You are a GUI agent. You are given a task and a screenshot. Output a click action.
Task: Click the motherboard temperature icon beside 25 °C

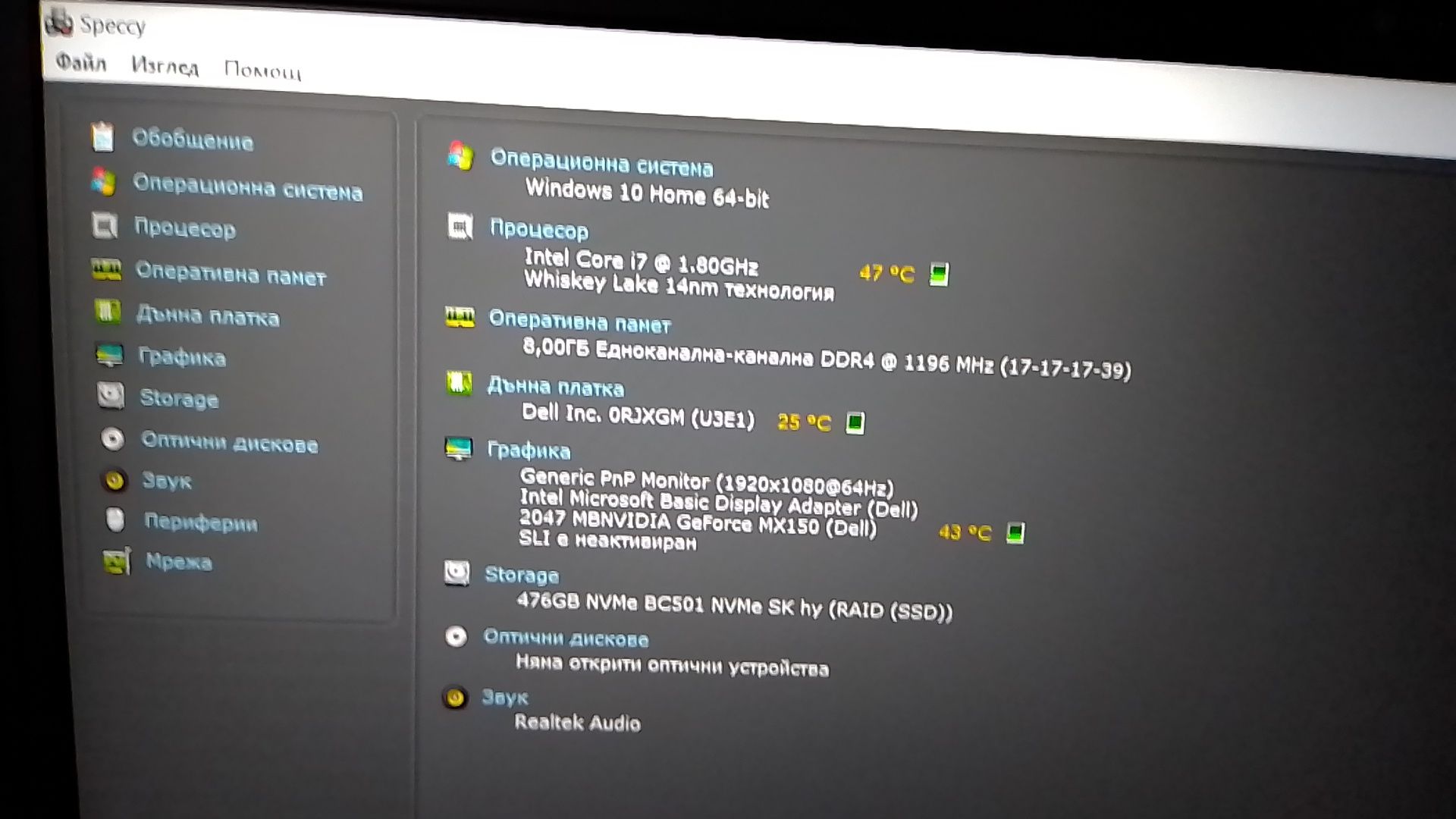[855, 422]
